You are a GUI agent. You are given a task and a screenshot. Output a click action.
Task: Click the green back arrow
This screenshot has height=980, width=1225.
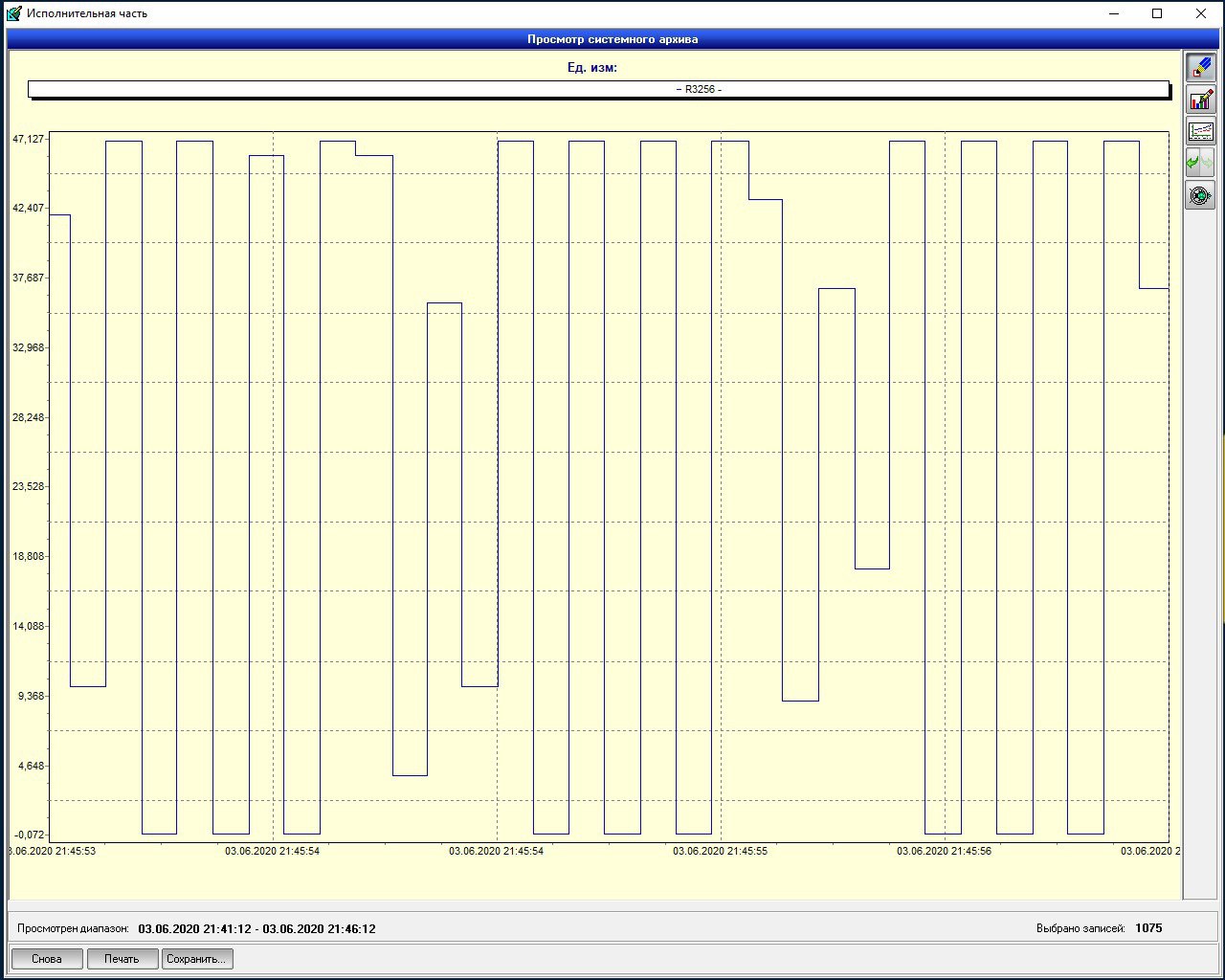[x=1193, y=163]
